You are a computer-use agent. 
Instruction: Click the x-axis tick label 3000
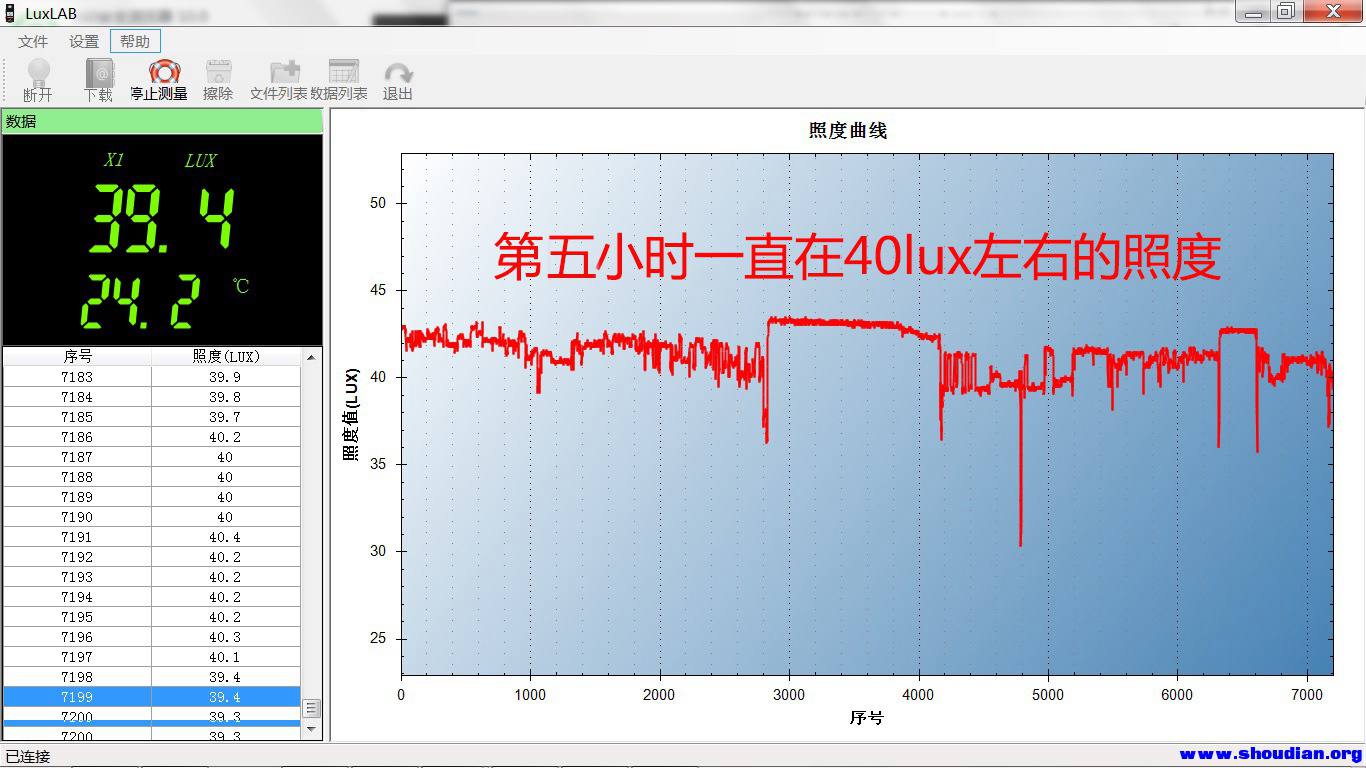point(789,695)
